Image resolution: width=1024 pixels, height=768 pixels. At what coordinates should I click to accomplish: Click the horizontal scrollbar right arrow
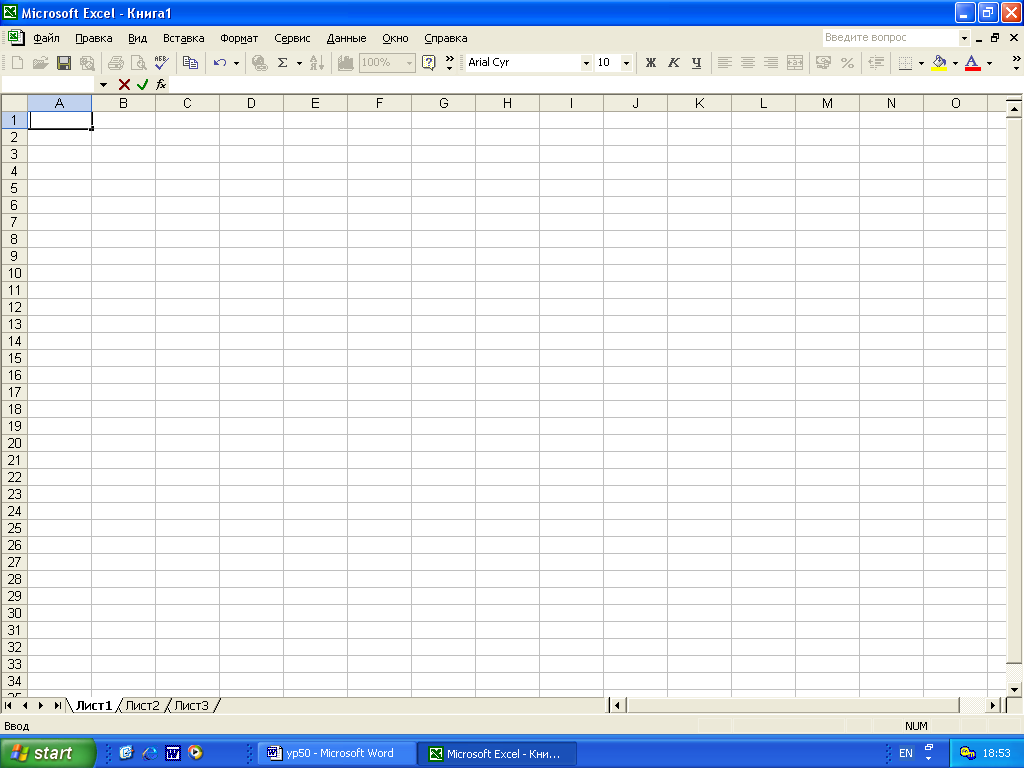tap(993, 705)
